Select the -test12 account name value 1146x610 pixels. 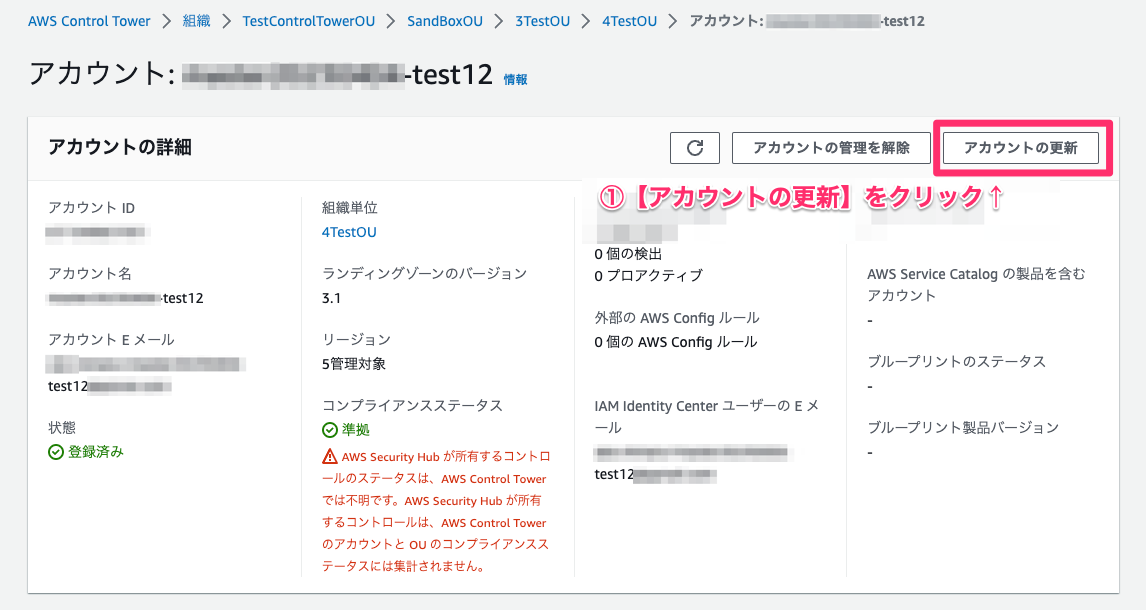(x=124, y=298)
